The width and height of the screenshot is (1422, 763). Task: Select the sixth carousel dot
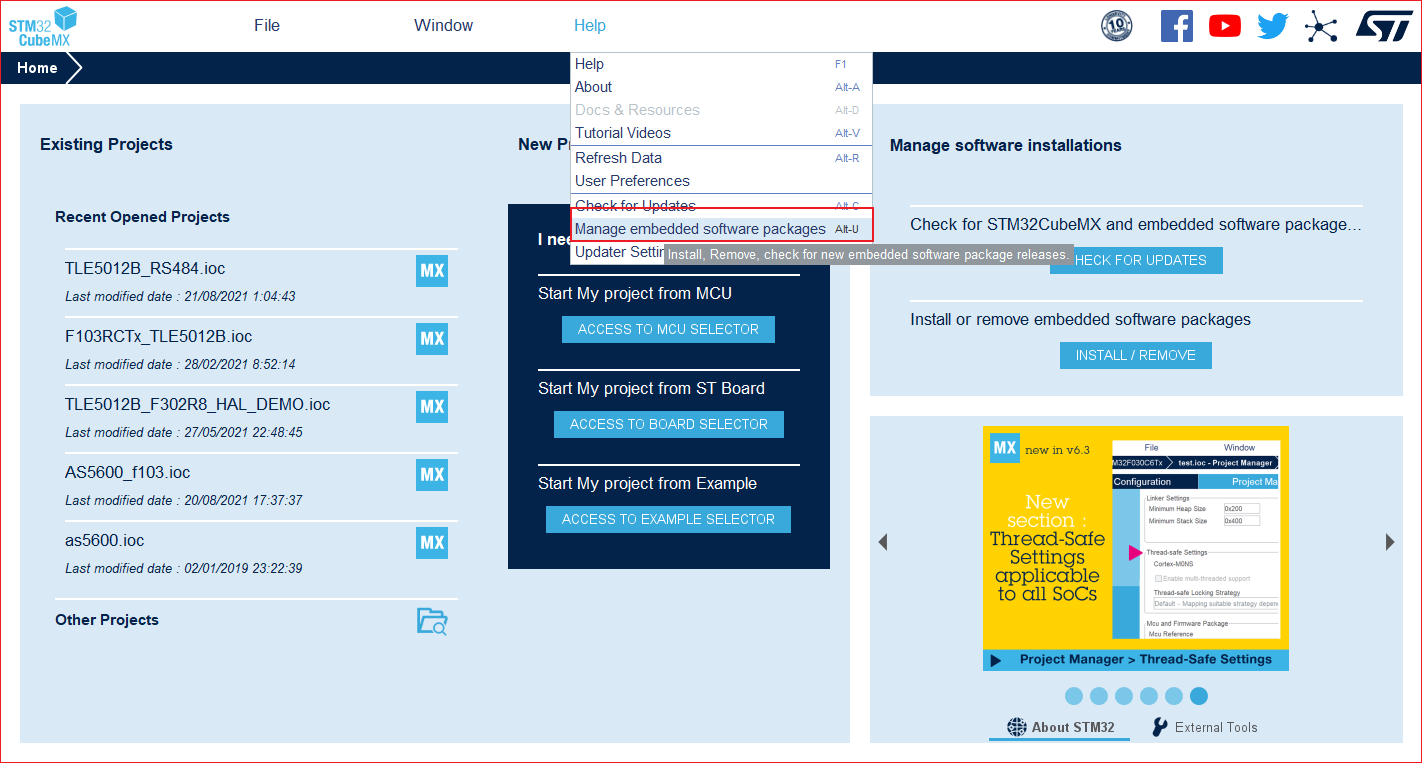click(x=1199, y=696)
